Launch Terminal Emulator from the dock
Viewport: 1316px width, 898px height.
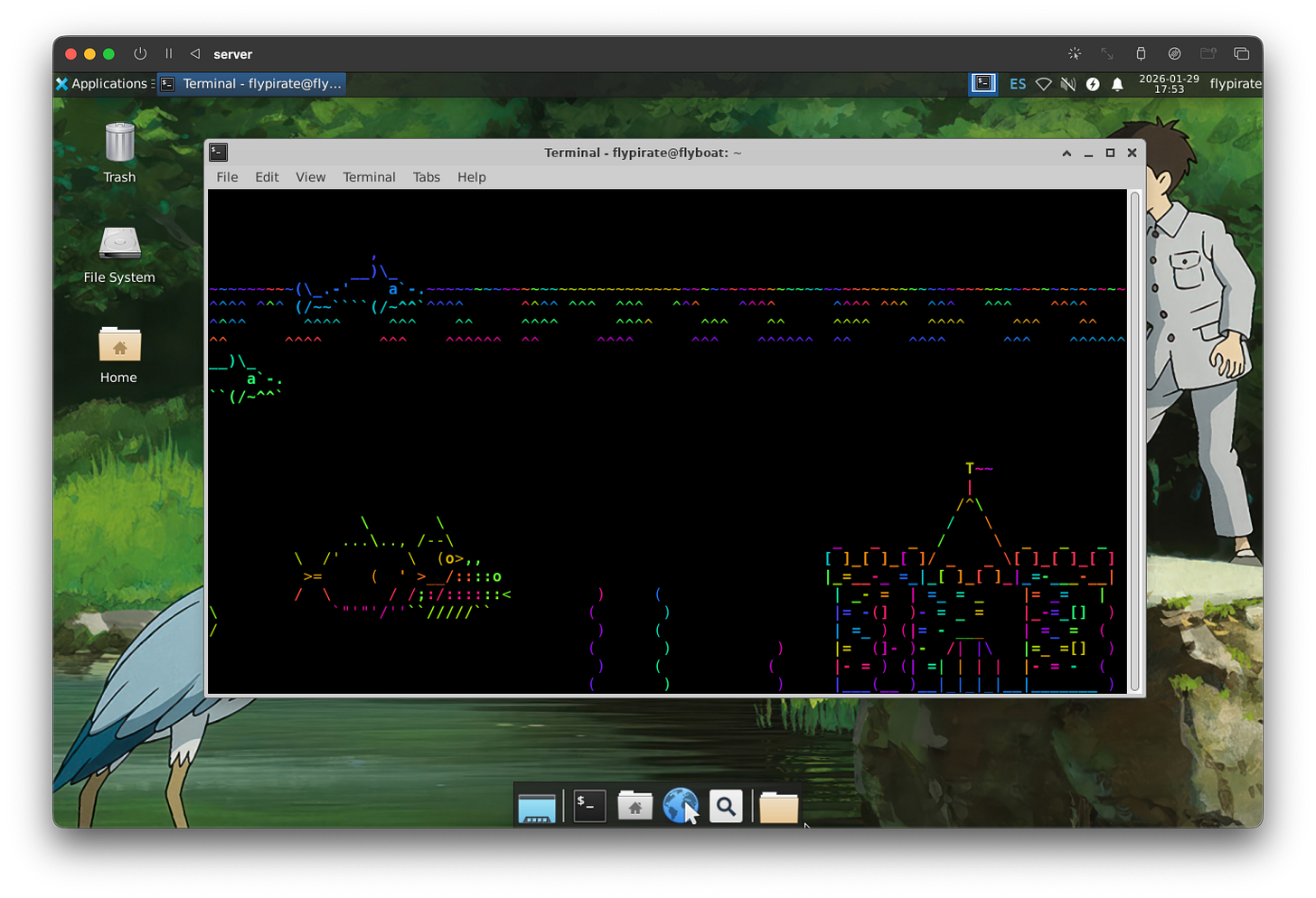click(589, 806)
